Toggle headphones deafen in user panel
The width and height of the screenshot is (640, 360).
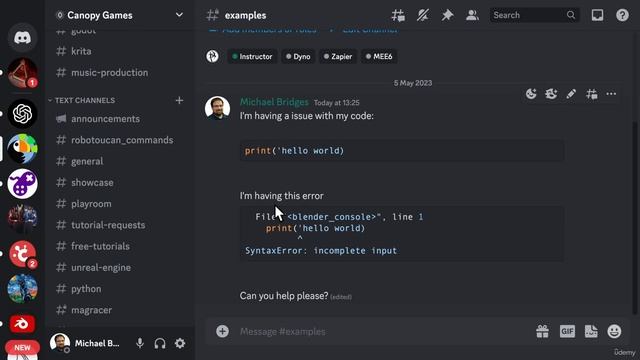coord(160,343)
